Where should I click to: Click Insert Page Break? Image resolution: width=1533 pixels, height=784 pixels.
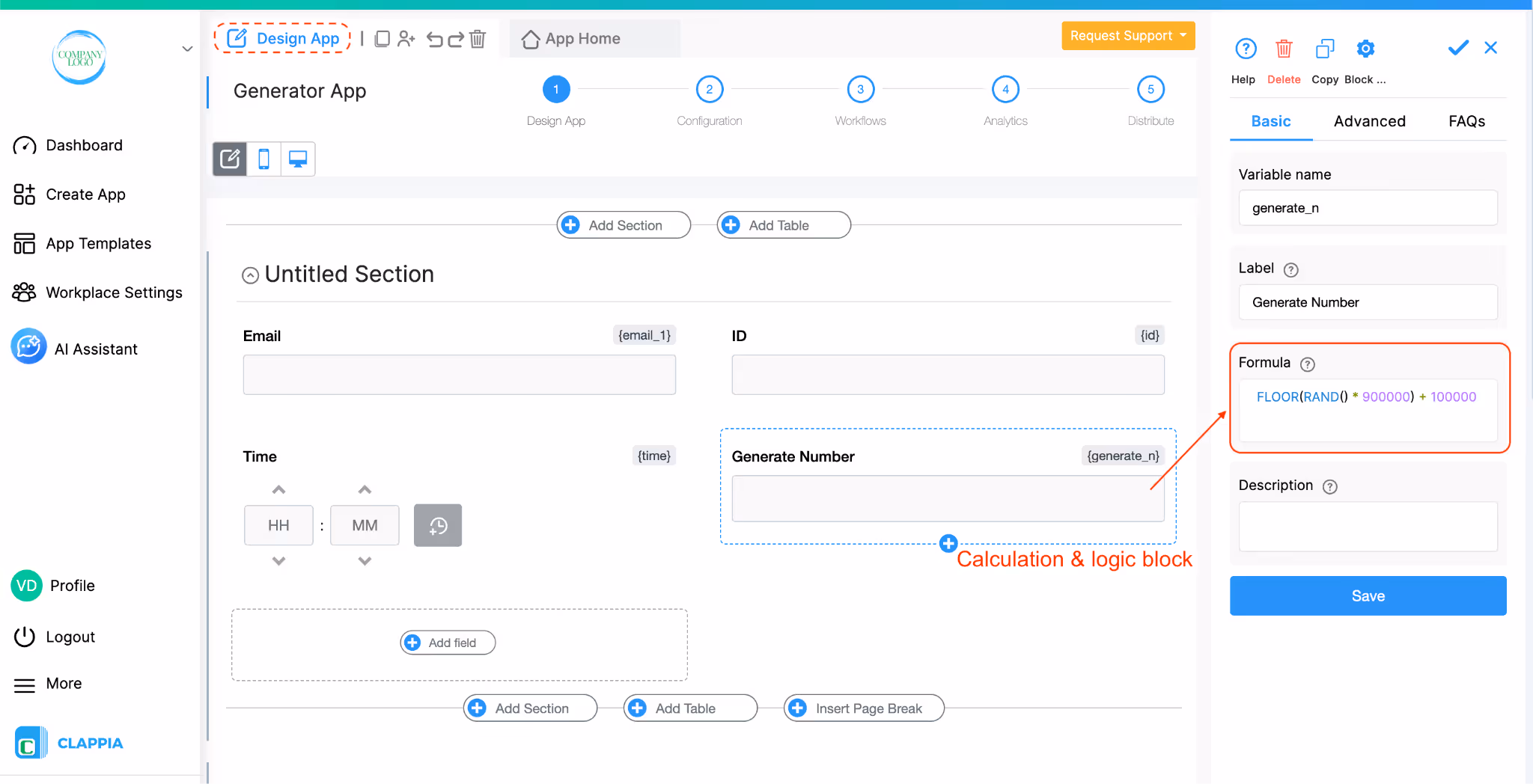[x=864, y=708]
